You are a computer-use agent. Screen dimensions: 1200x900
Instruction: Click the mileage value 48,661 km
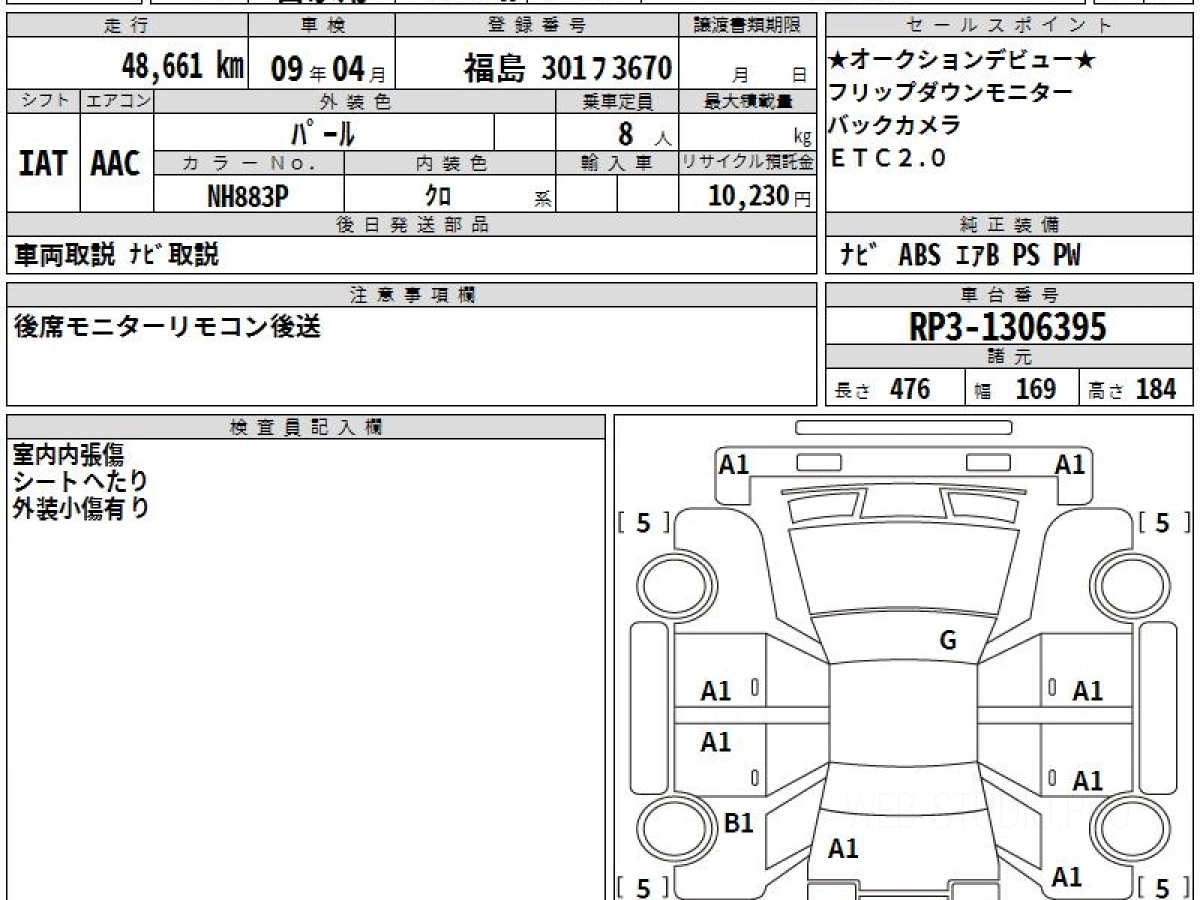(183, 66)
